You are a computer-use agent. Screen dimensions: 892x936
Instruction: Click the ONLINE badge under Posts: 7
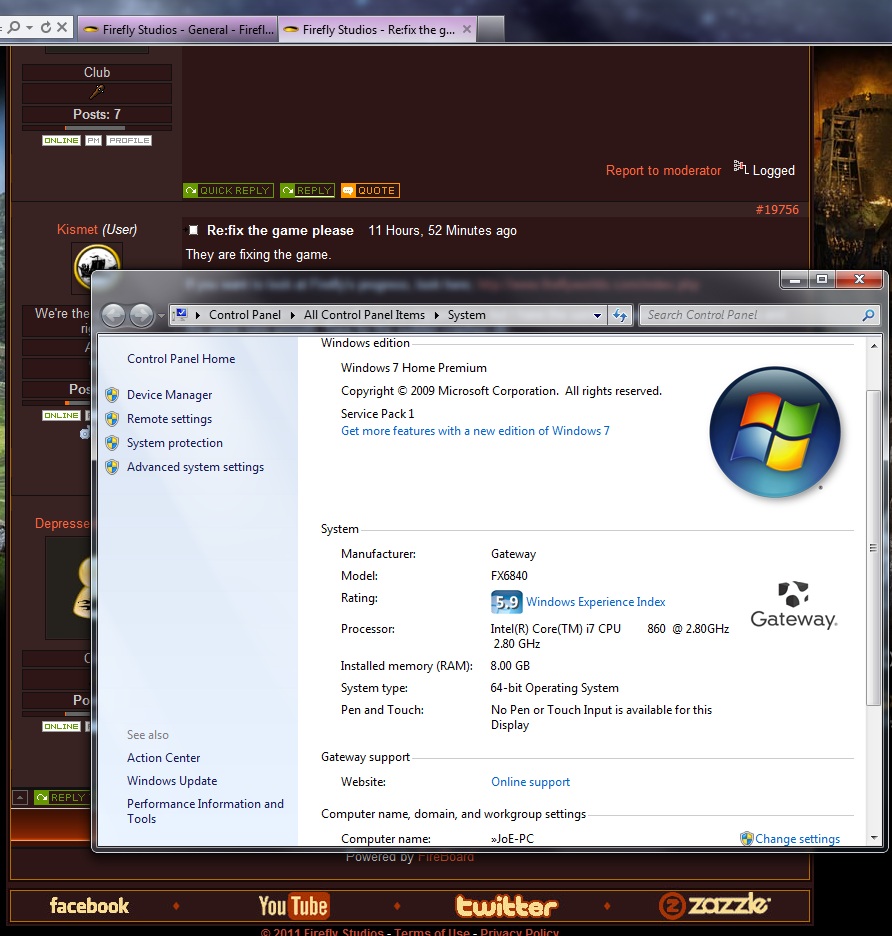[x=61, y=140]
